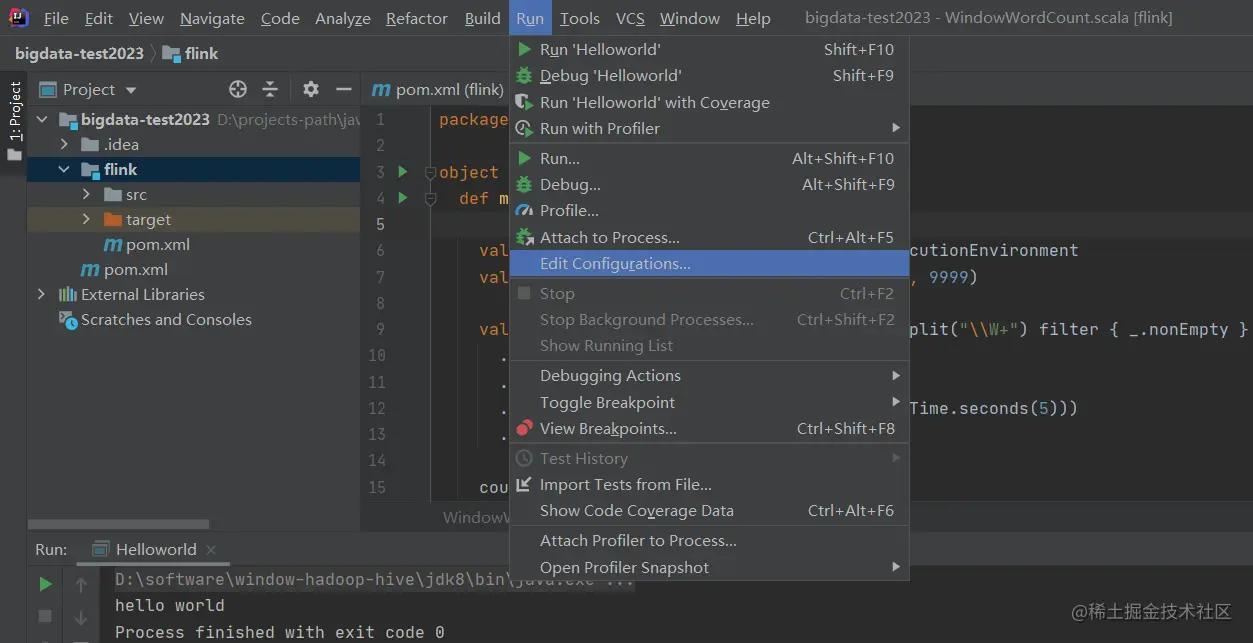This screenshot has height=643, width=1253.
Task: Collapse the flink module node
Action: (x=64, y=169)
